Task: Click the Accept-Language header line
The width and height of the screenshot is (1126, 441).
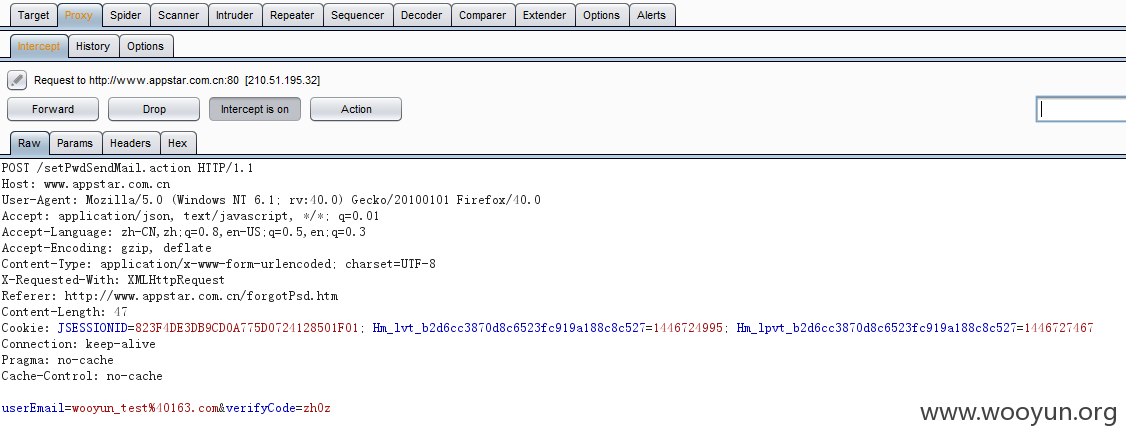Action: point(183,232)
